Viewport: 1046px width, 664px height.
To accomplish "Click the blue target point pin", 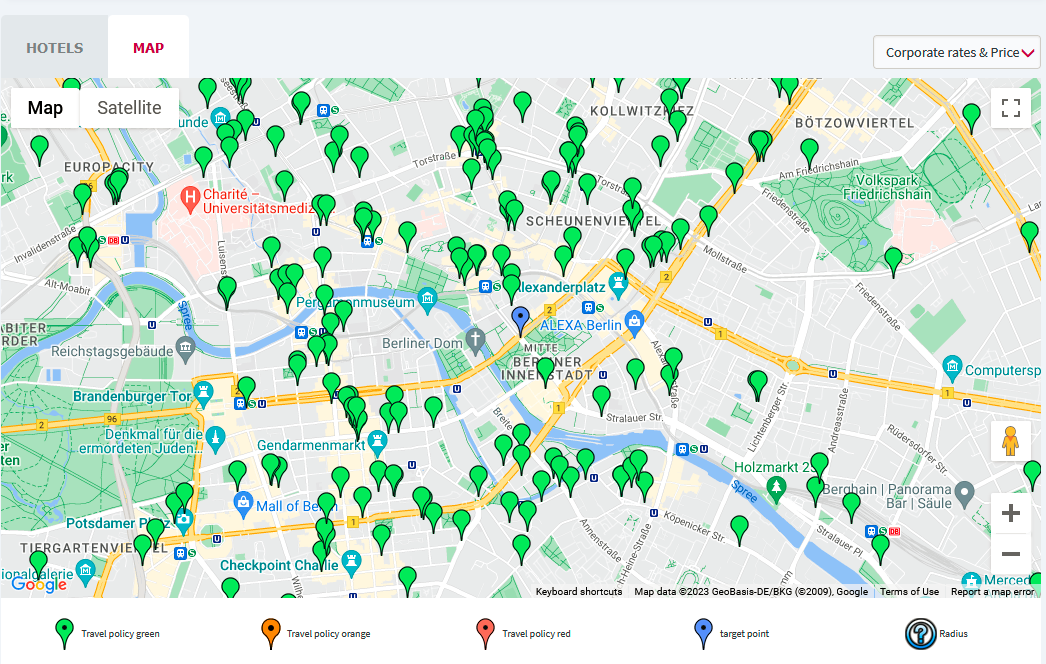I will point(520,321).
